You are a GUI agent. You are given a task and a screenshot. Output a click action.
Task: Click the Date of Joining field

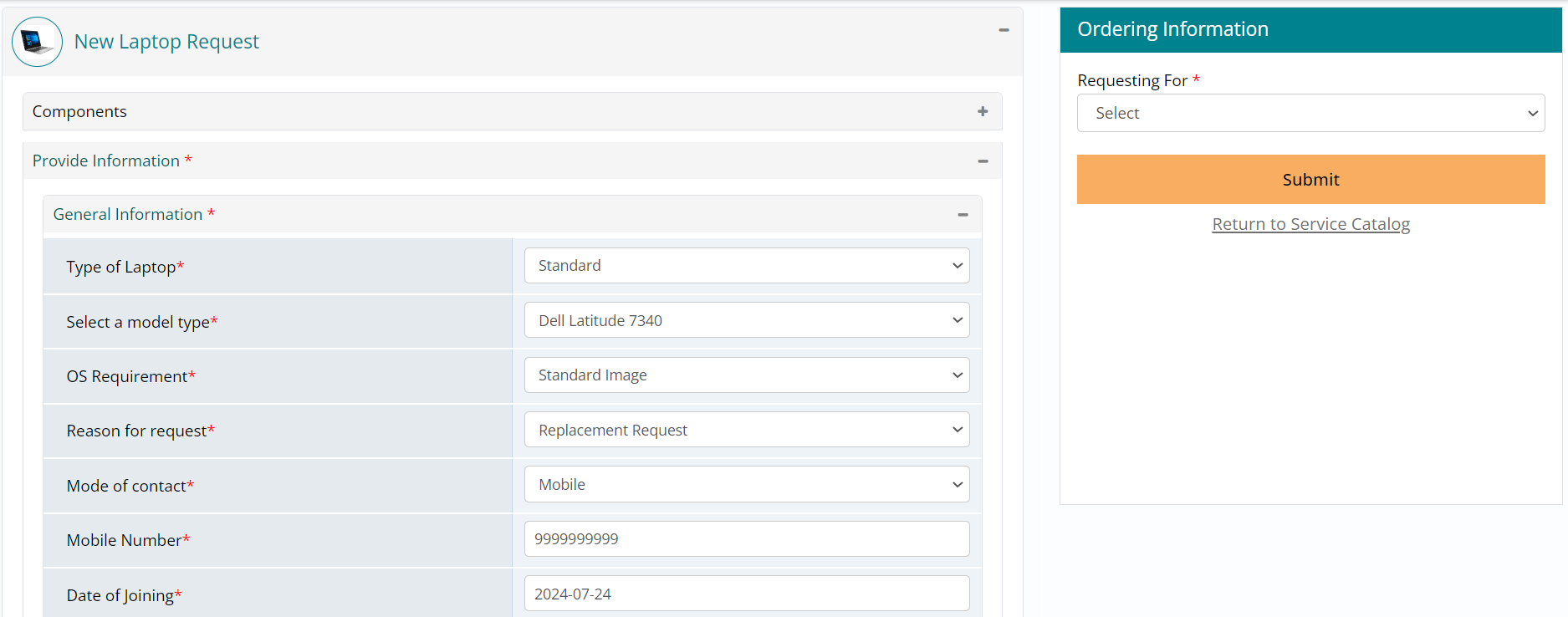(x=746, y=594)
